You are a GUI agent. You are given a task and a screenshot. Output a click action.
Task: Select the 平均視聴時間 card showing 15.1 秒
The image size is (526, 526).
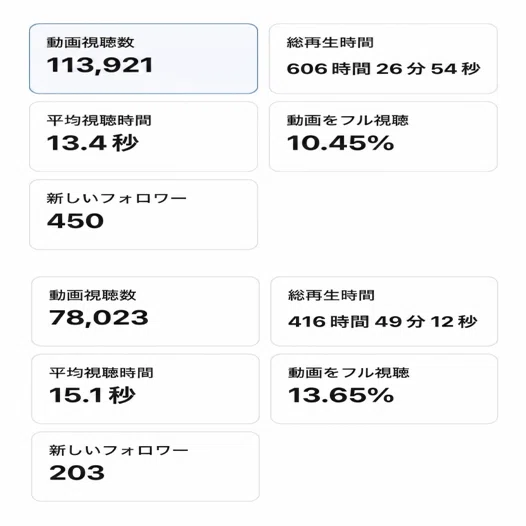pos(145,389)
